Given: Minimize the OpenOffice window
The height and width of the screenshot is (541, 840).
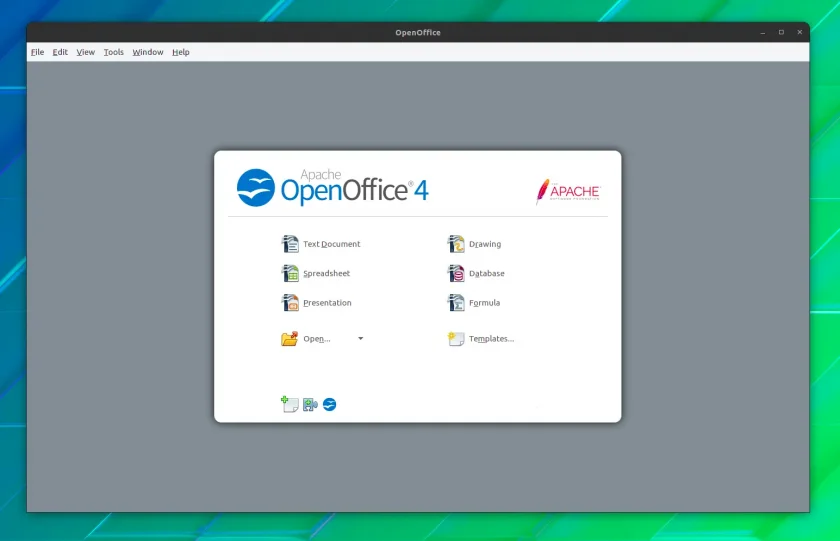Looking at the screenshot, I should (x=763, y=33).
